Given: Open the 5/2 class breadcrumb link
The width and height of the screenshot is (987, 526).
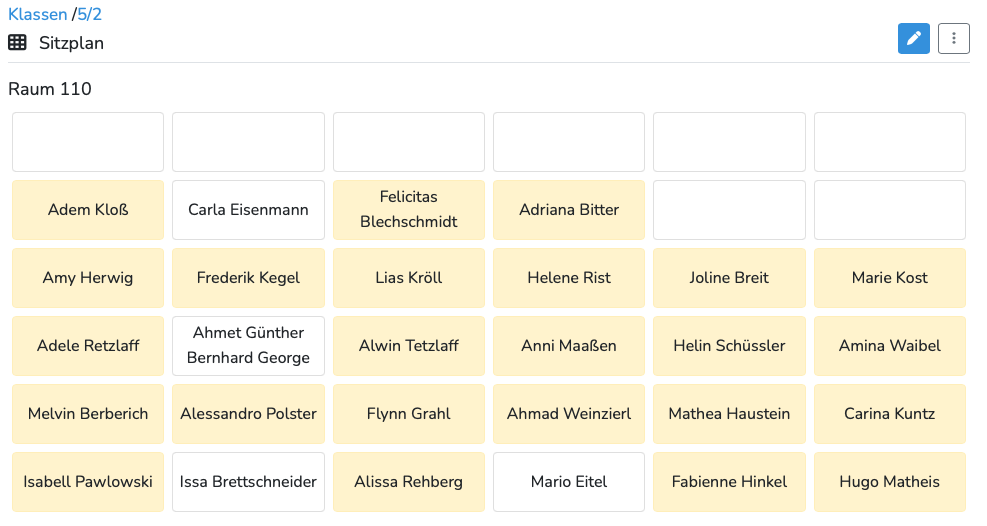Looking at the screenshot, I should point(89,14).
